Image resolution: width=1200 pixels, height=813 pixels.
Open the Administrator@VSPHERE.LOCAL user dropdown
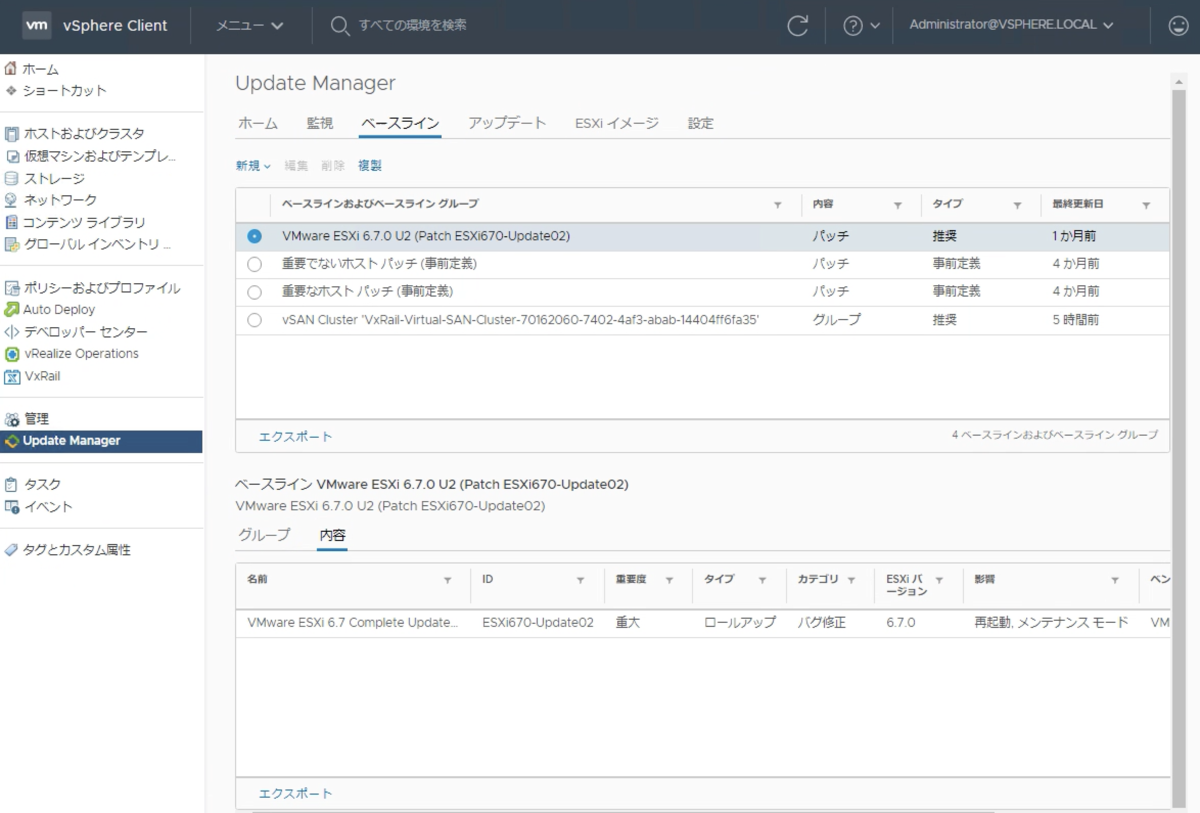pos(1011,26)
